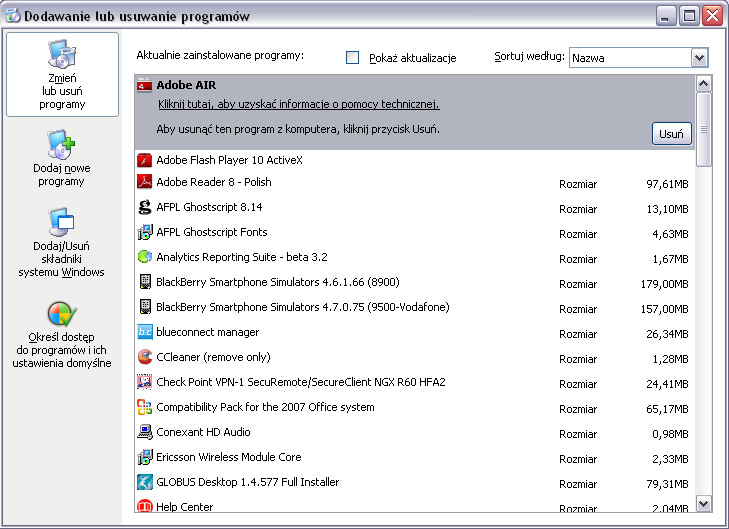Viewport: 729px width, 529px height.
Task: Click the Check Point VPN-1 icon
Action: tap(145, 382)
